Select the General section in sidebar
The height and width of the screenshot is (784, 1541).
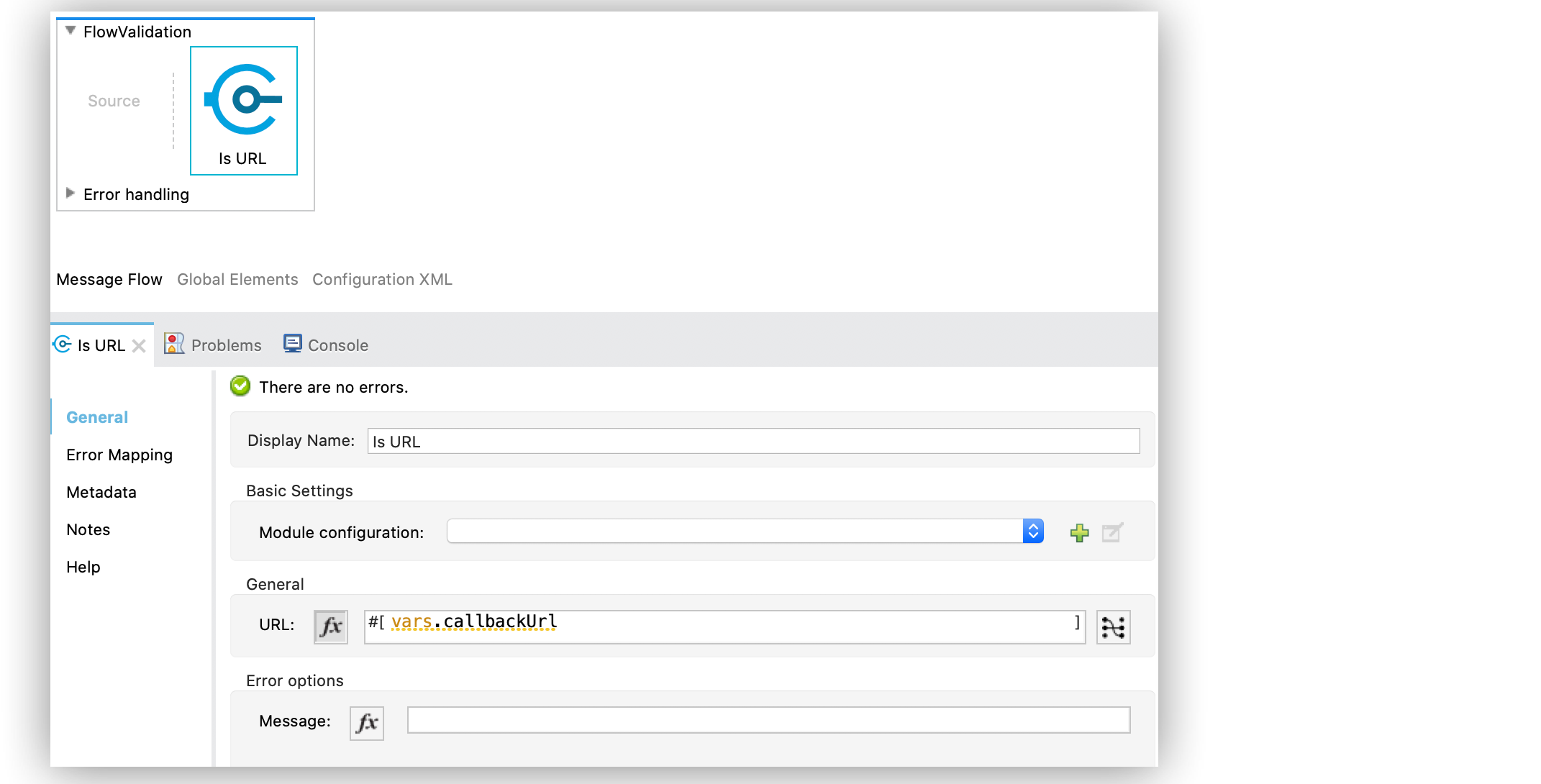tap(96, 416)
